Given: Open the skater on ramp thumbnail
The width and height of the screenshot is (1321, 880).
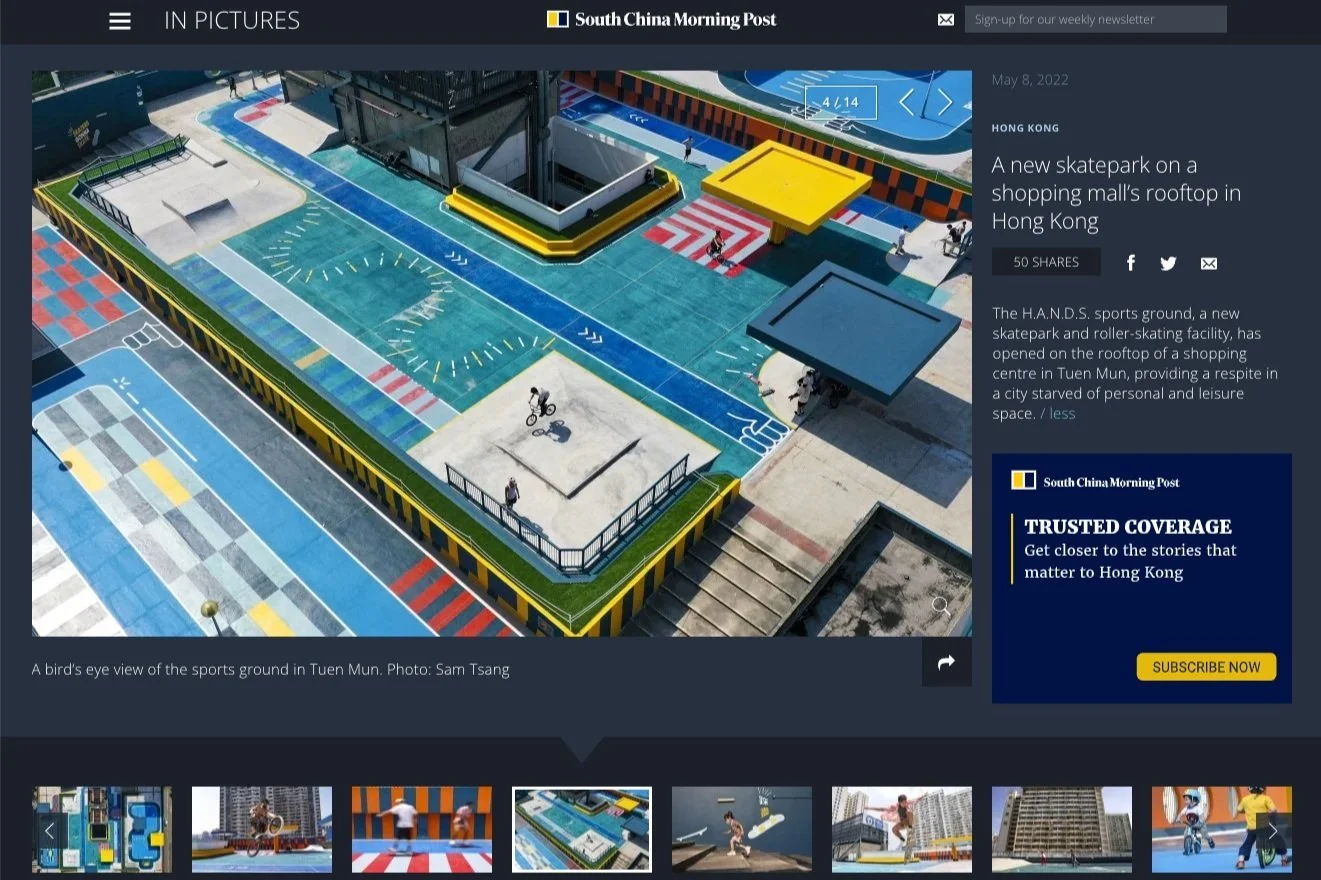Looking at the screenshot, I should click(742, 829).
